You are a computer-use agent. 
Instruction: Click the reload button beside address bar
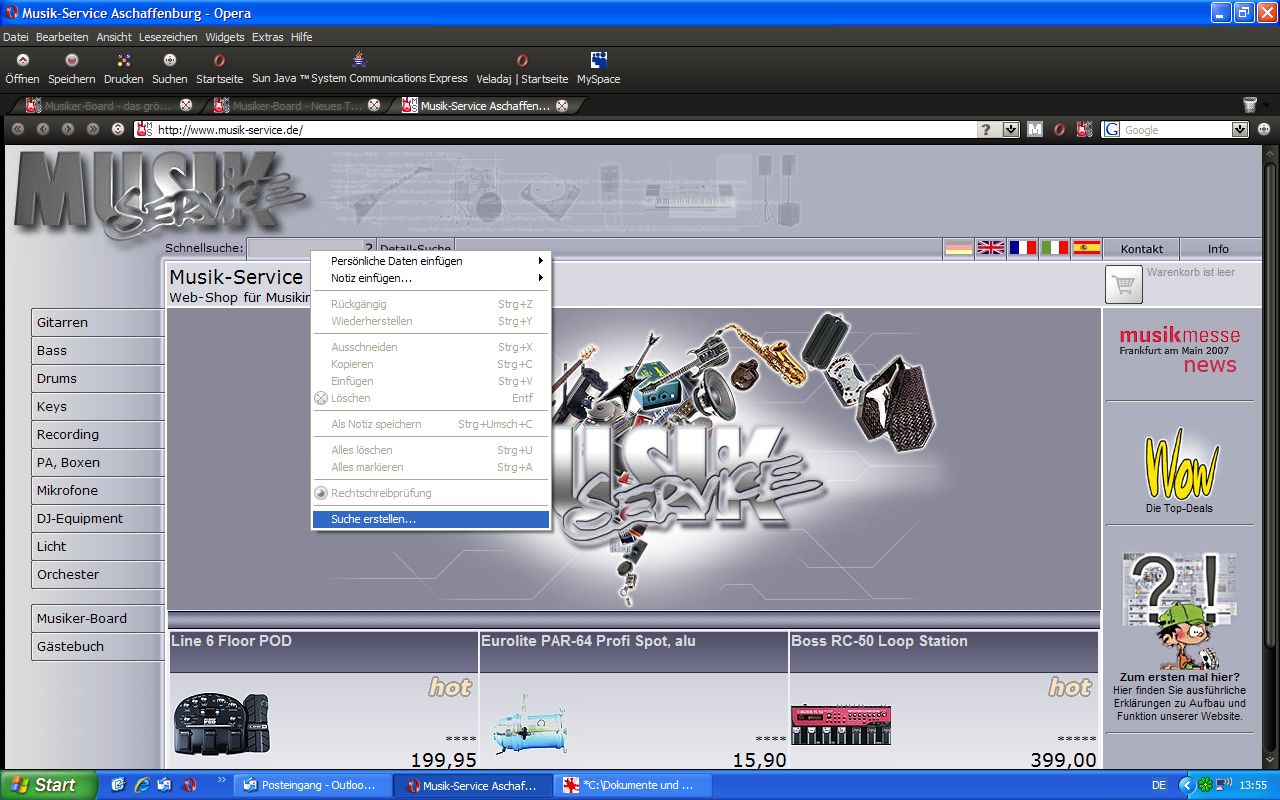tap(118, 129)
